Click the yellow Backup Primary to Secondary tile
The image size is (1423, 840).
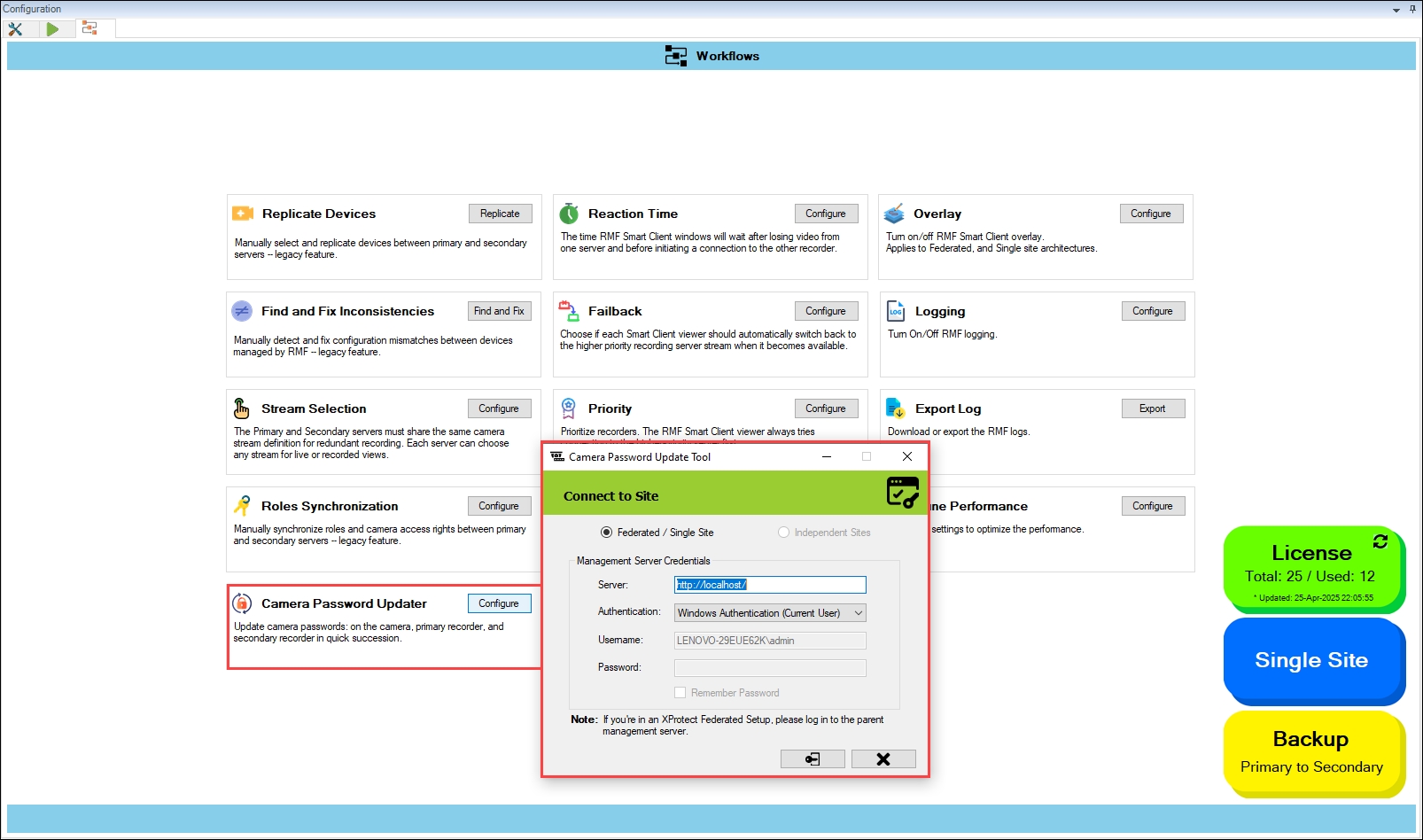tap(1311, 752)
